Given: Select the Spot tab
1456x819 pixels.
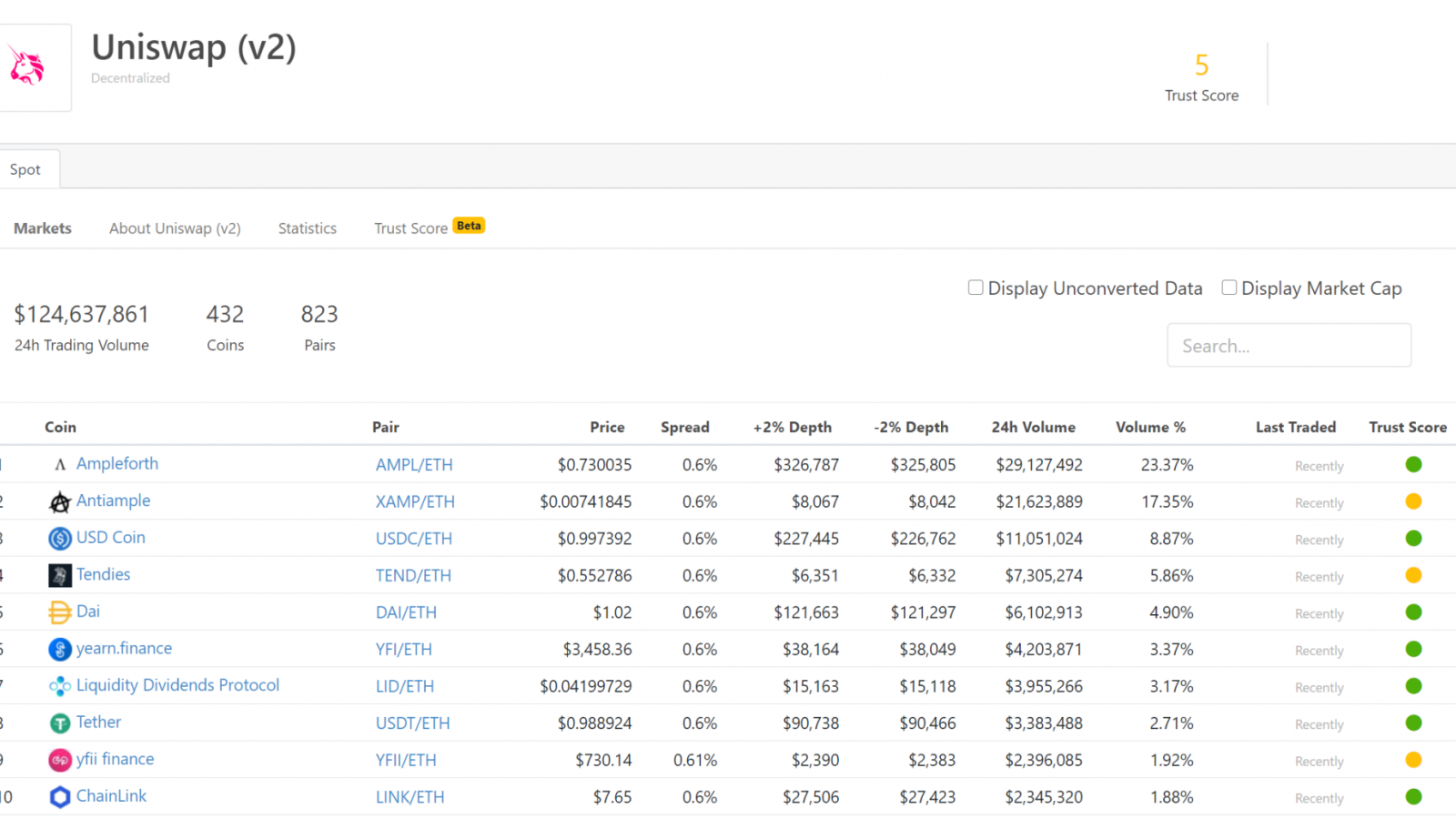Looking at the screenshot, I should (25, 169).
